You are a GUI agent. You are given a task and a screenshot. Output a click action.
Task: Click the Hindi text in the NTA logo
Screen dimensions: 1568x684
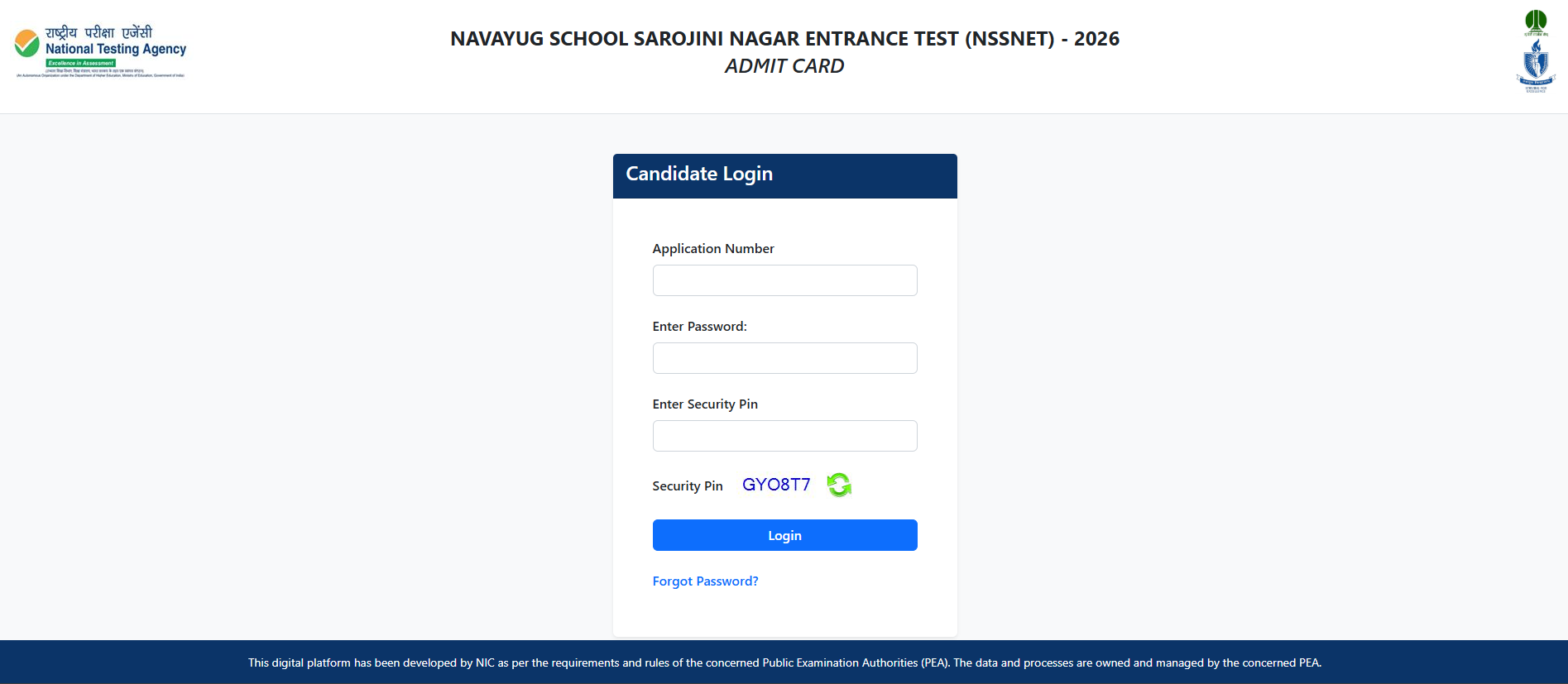tap(99, 32)
